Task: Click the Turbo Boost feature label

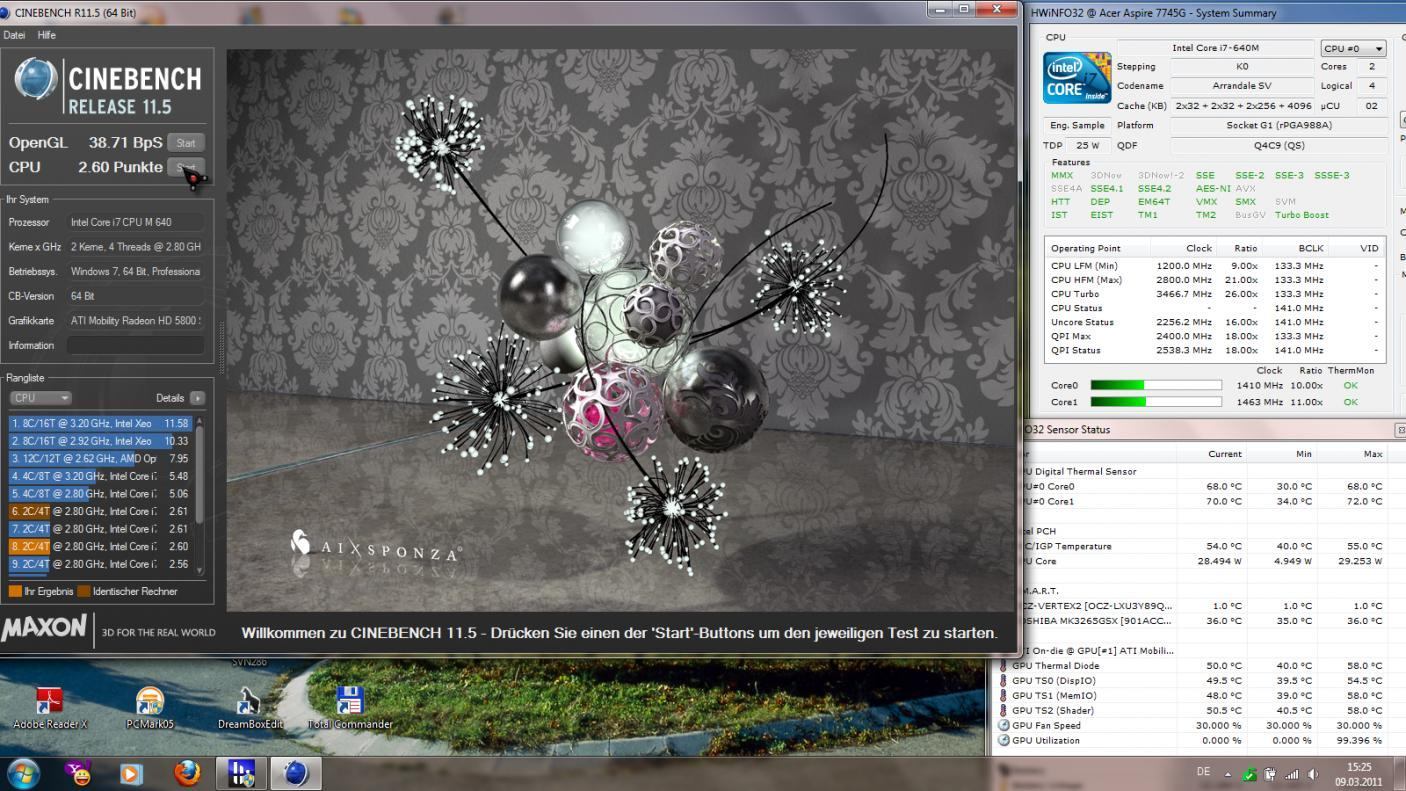Action: [1301, 215]
